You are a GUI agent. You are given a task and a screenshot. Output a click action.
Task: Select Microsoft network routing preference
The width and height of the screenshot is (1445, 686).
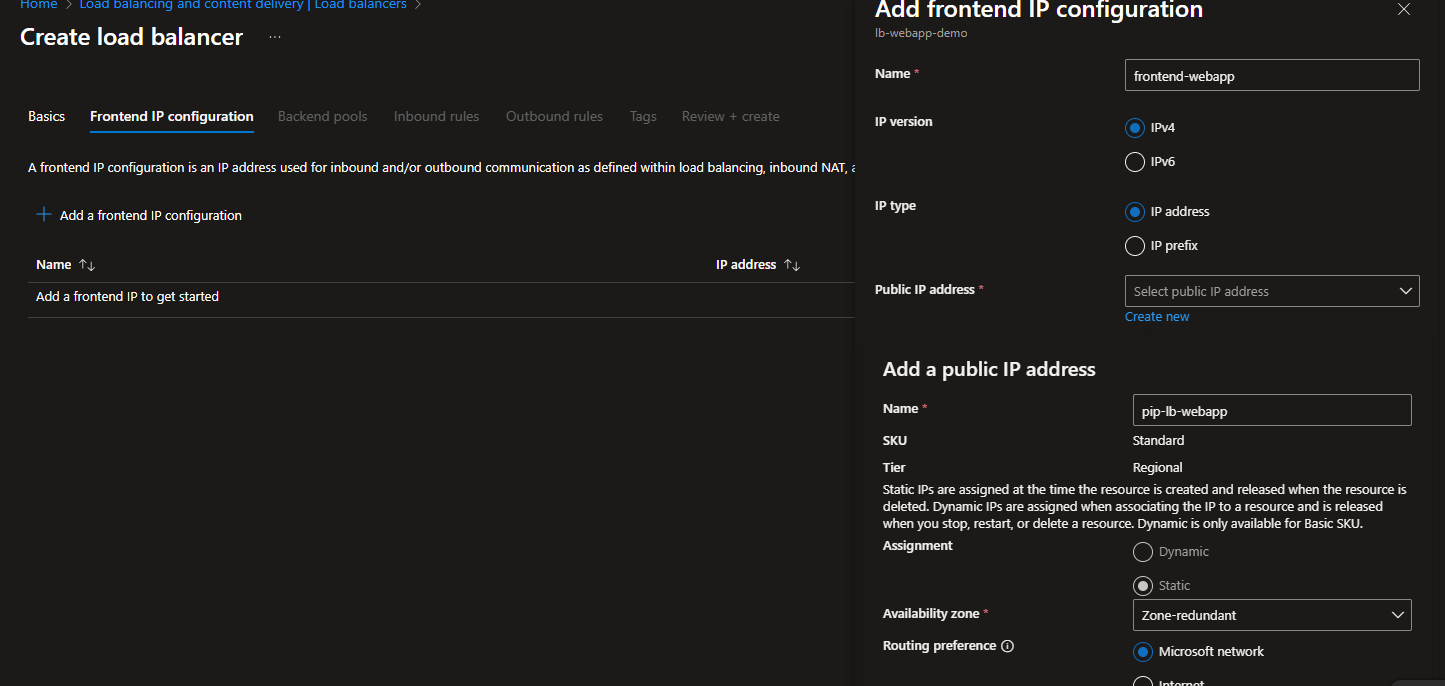click(1143, 652)
